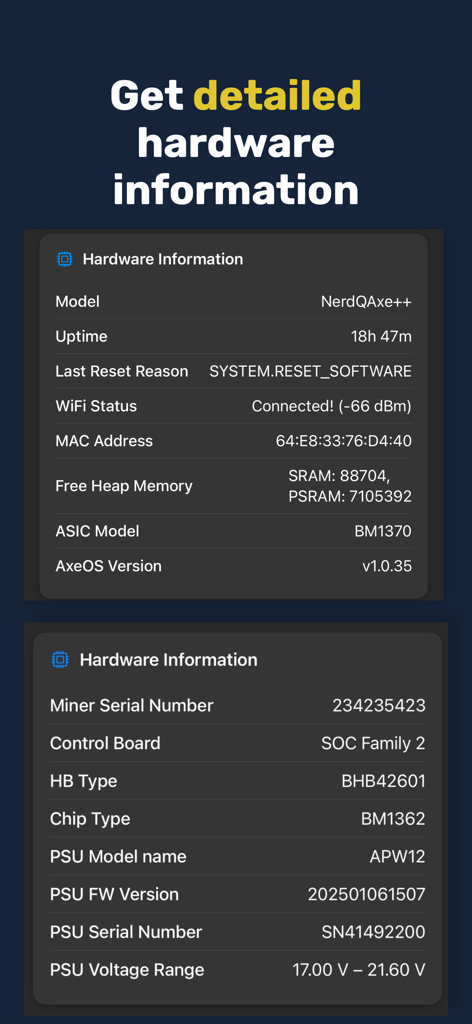
Task: Click the yellow word 'detailed' in the headline
Action: 277,95
